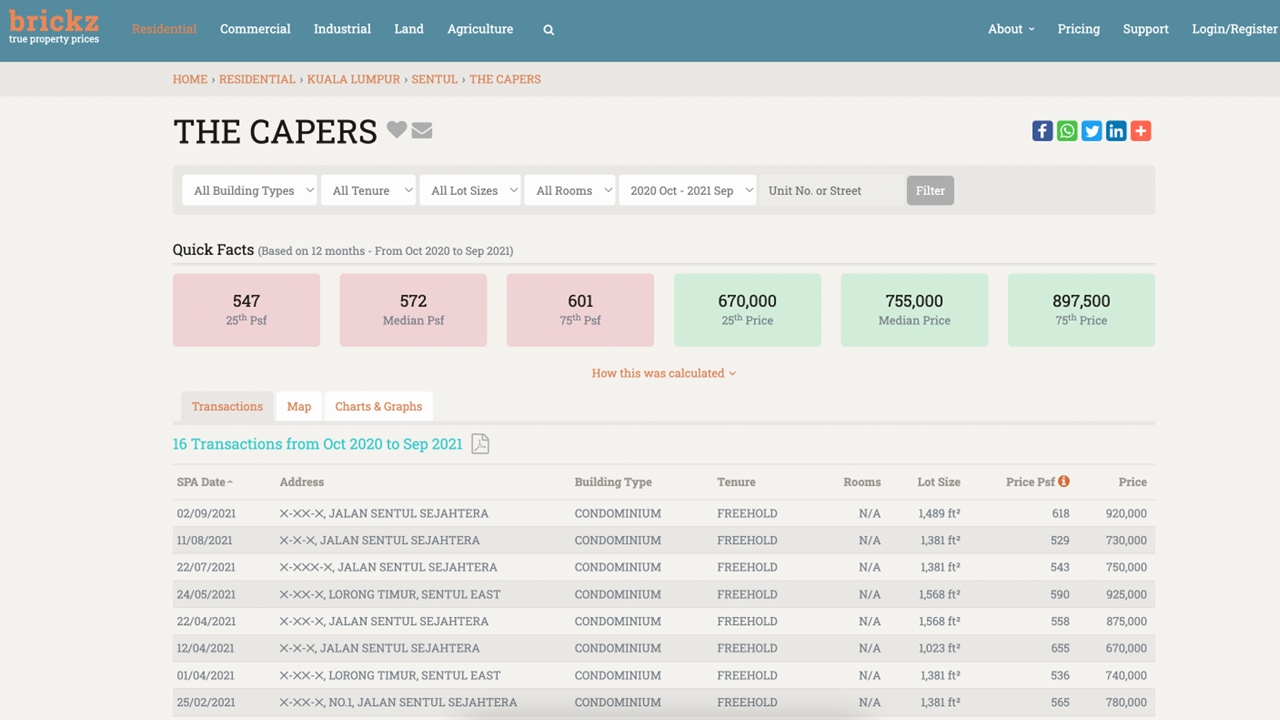
Task: Click the Price Psf info icon
Action: pos(1064,481)
